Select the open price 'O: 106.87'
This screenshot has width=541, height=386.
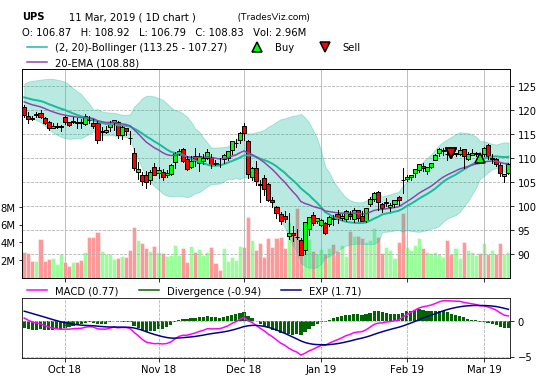(x=47, y=32)
